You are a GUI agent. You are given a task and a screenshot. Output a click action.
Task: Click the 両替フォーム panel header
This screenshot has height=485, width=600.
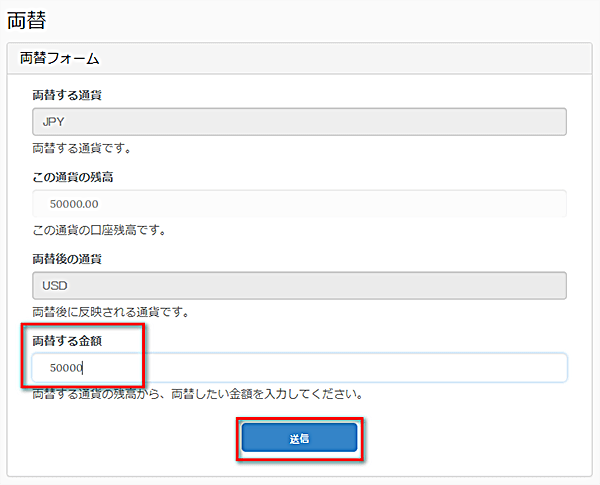299,58
